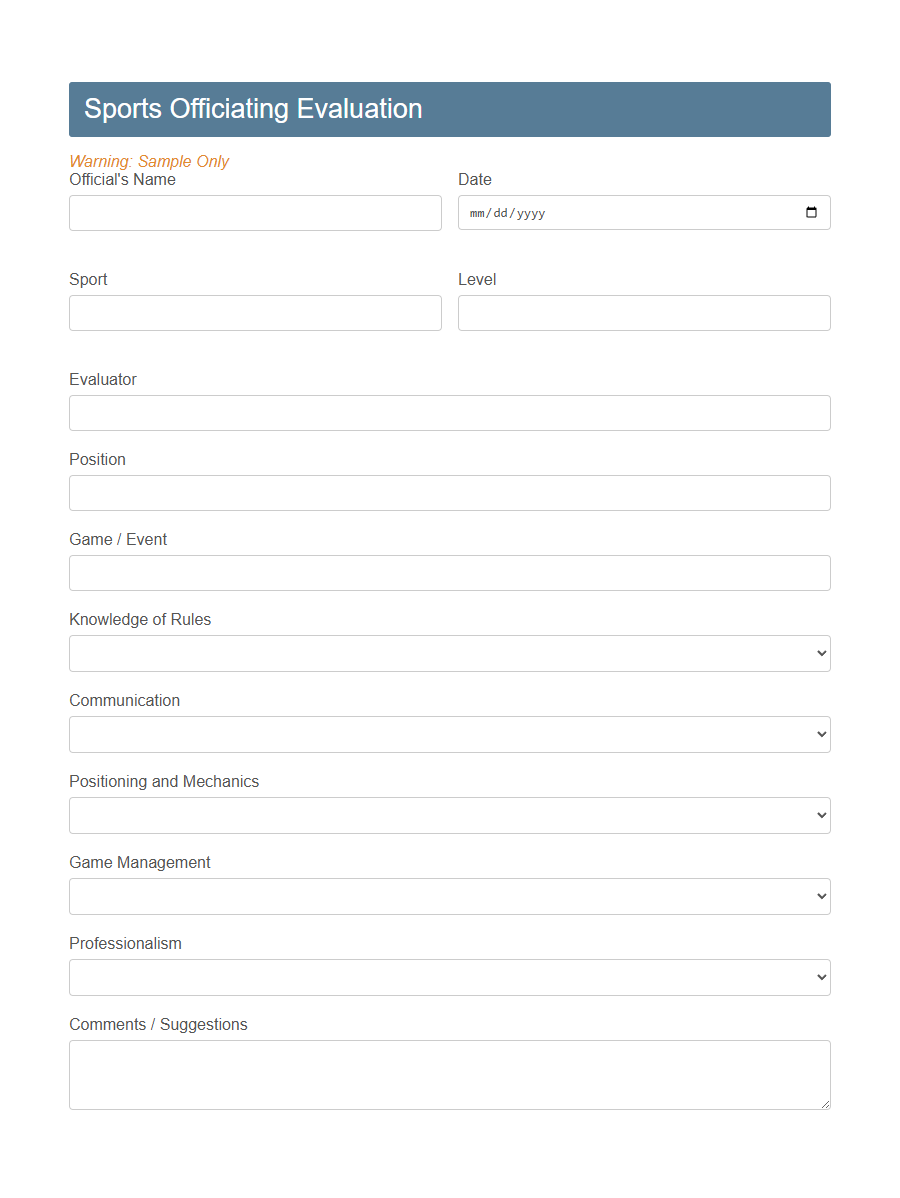
Task: Click the Evaluator text field
Action: coord(449,412)
